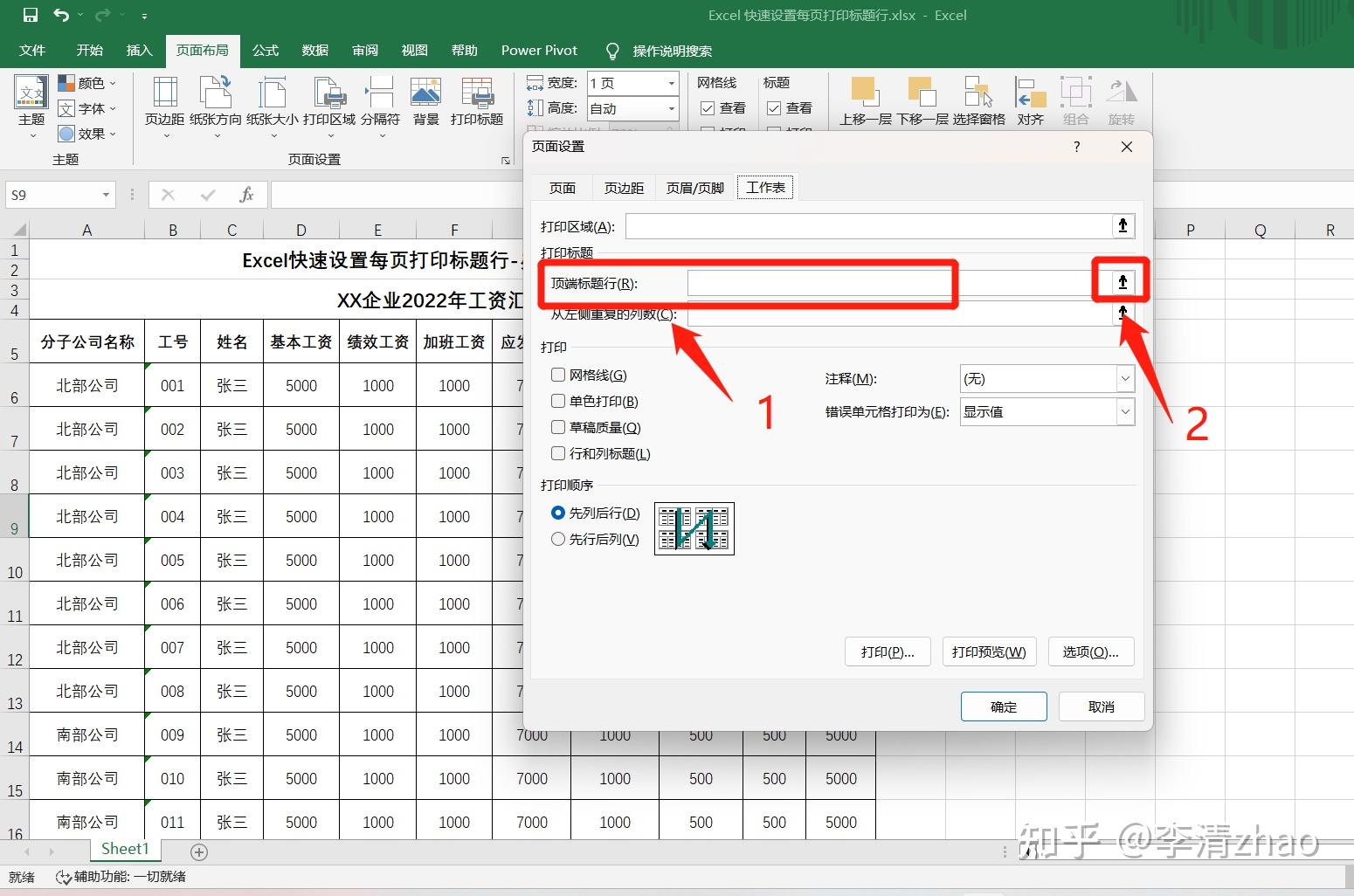Screen dimensions: 1354x896
Task: Toggle the 网格线 查看 ribbon checkbox
Action: [x=708, y=108]
